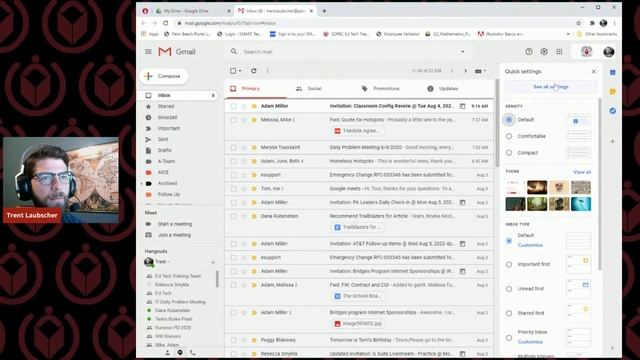
Task: Show more bookmarks with the chevron
Action: click(x=568, y=34)
